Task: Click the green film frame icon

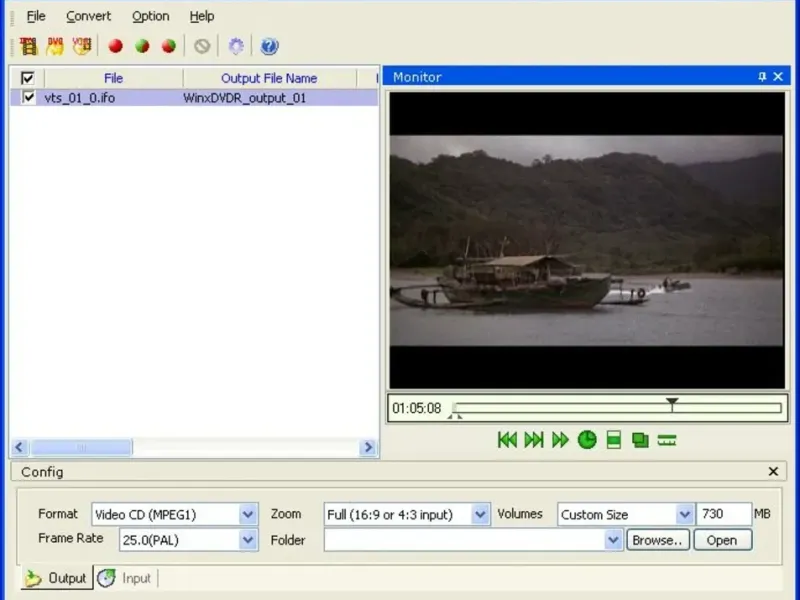Action: [x=614, y=440]
